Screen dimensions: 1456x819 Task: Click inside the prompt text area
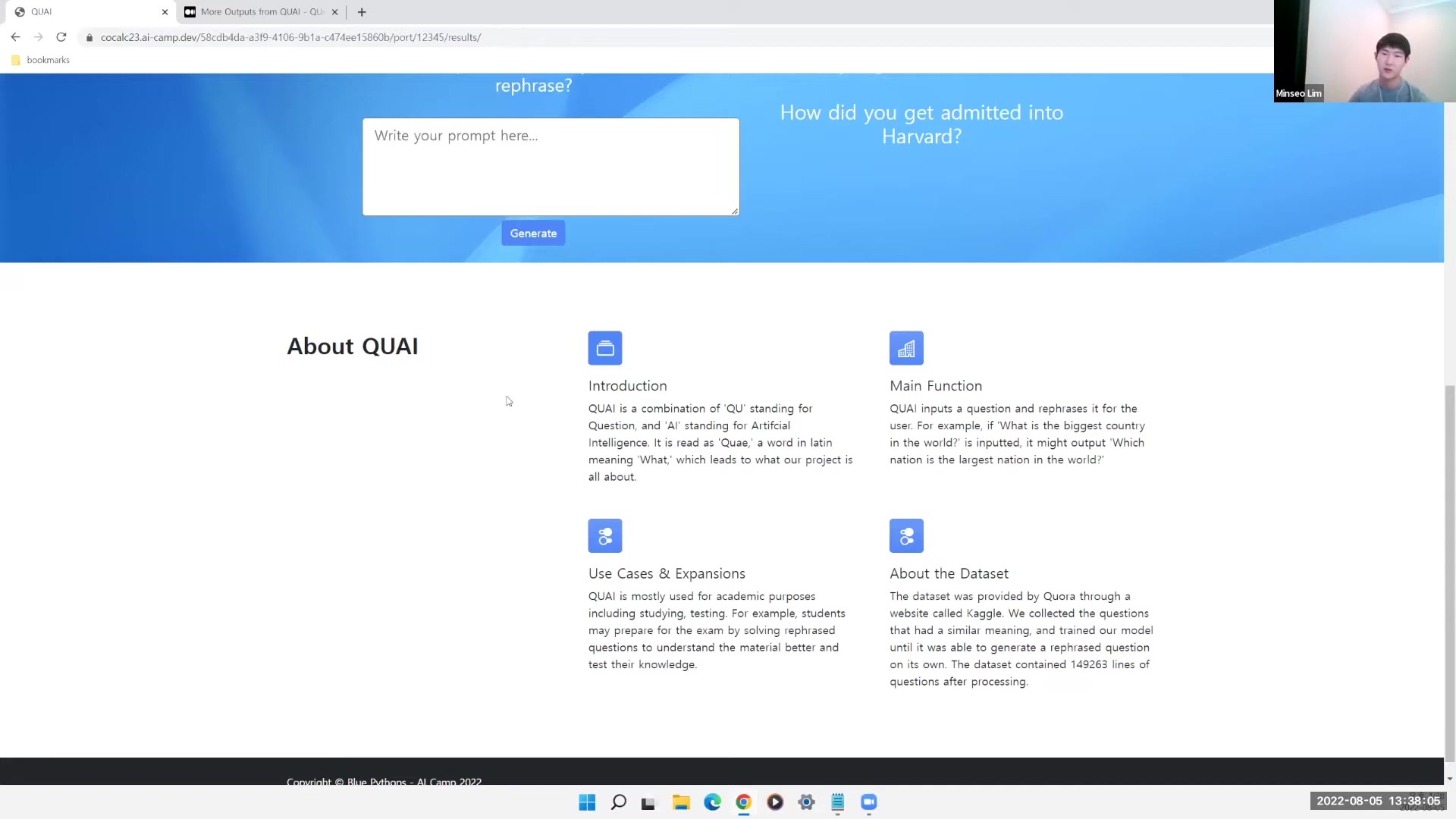(551, 167)
